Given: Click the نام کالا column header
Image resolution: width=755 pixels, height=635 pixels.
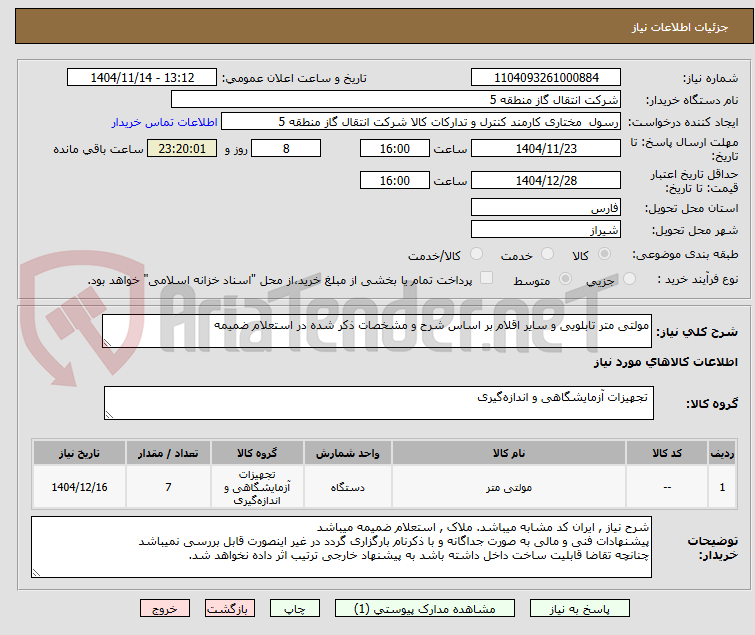Looking at the screenshot, I should (509, 454).
